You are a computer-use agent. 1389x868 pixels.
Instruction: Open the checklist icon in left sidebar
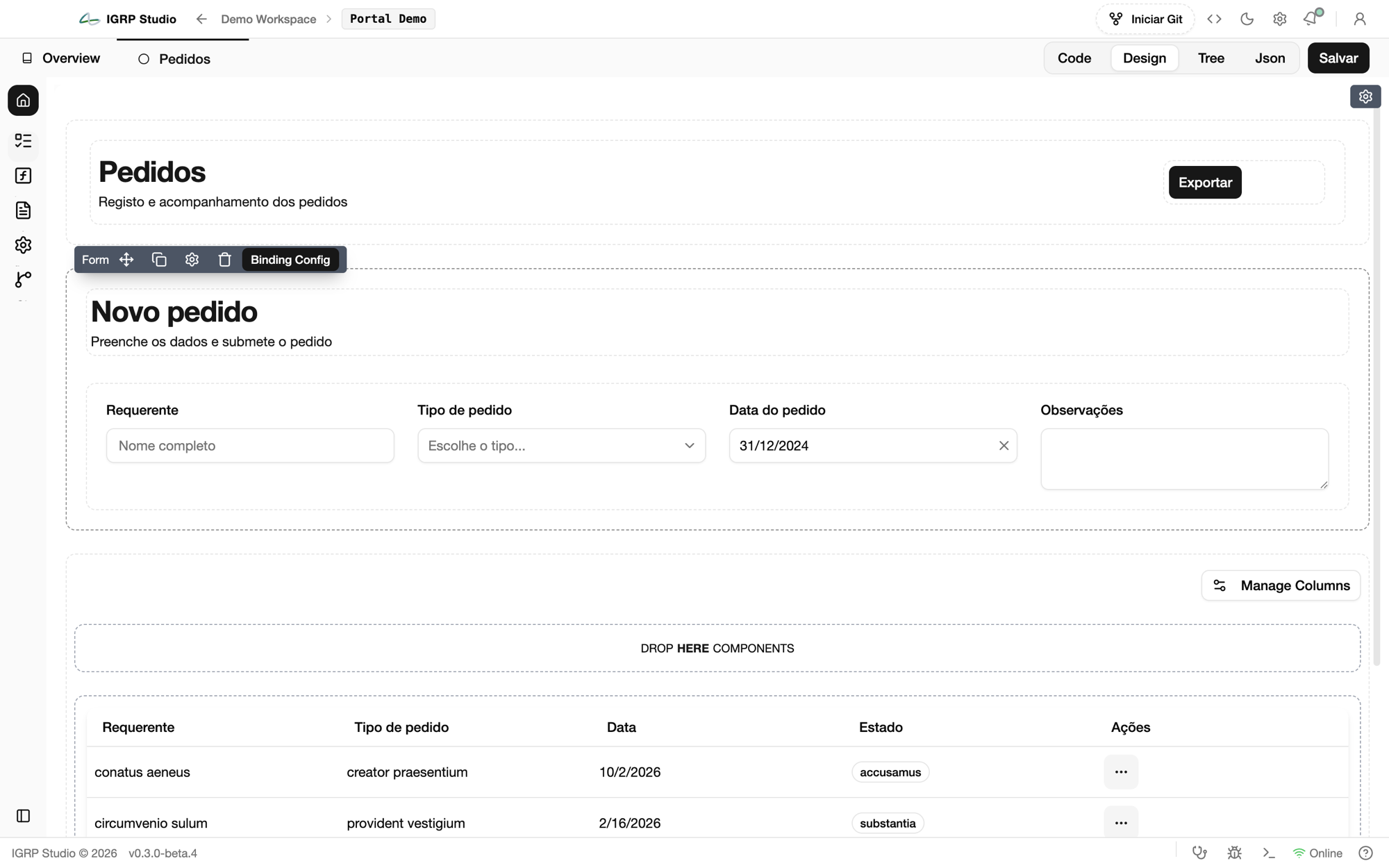click(23, 141)
